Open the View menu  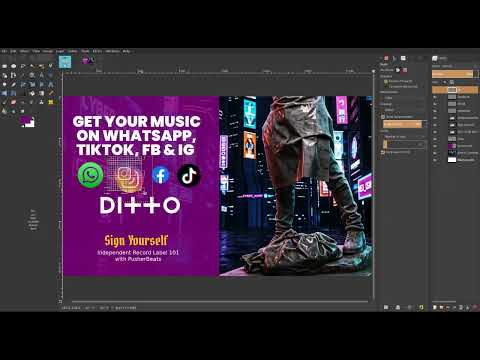pos(36,51)
